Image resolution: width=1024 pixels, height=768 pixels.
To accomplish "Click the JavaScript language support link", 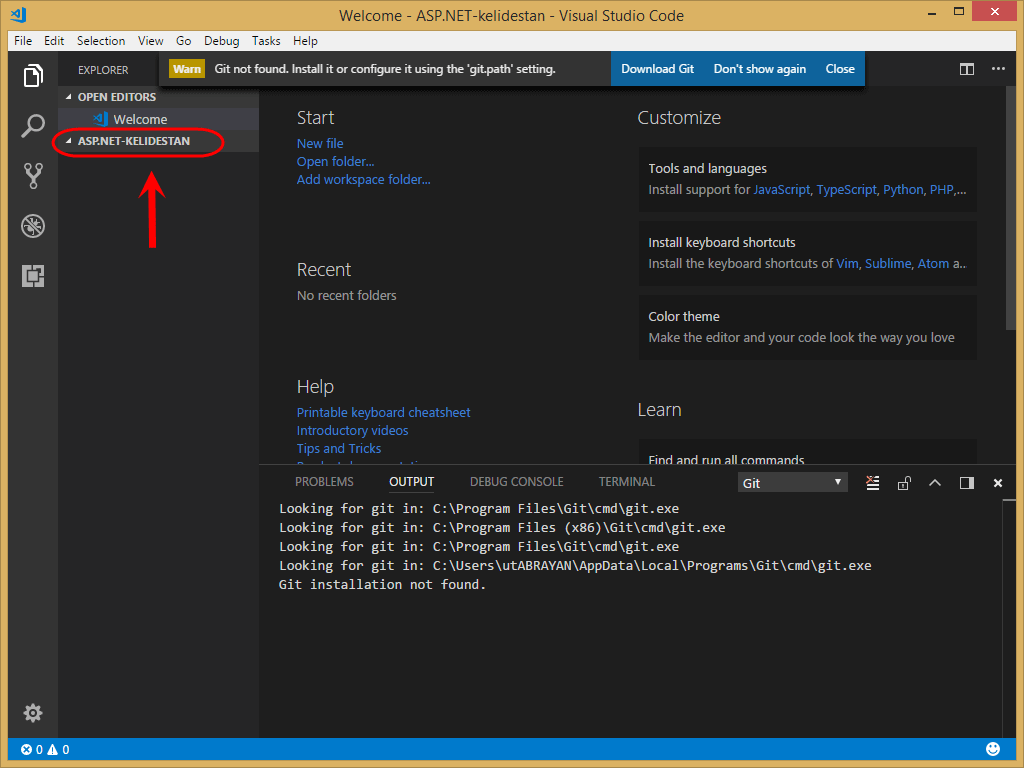I will (x=782, y=189).
